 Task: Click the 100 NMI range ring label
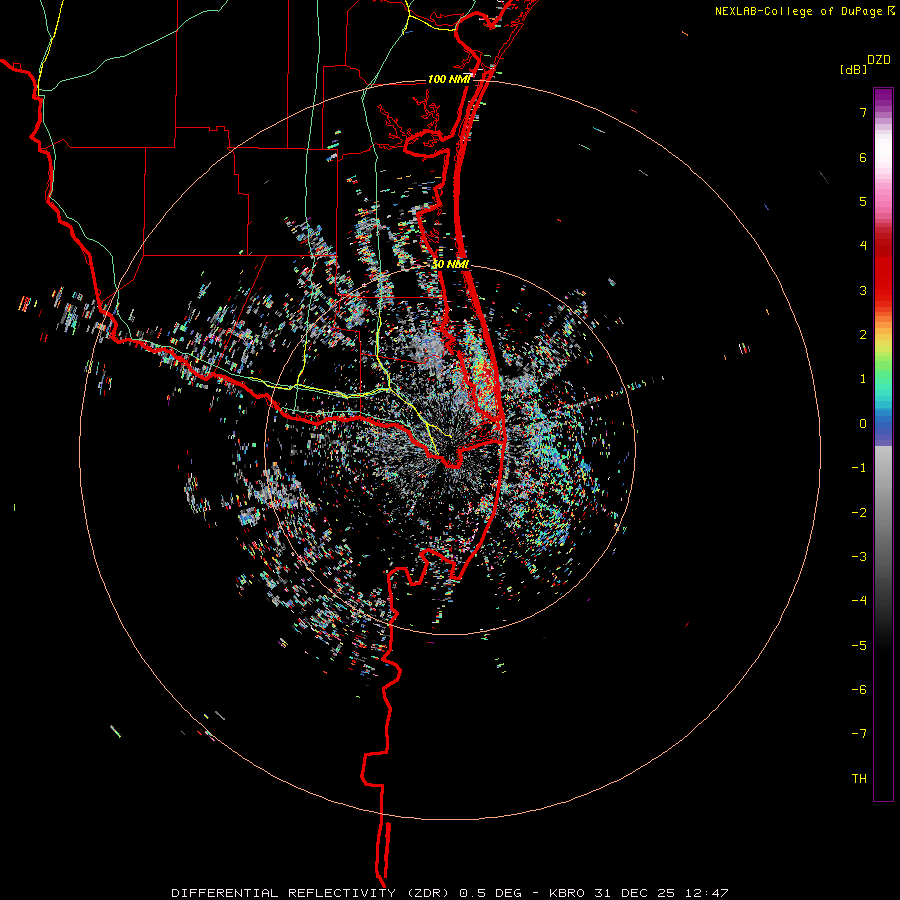tap(449, 79)
